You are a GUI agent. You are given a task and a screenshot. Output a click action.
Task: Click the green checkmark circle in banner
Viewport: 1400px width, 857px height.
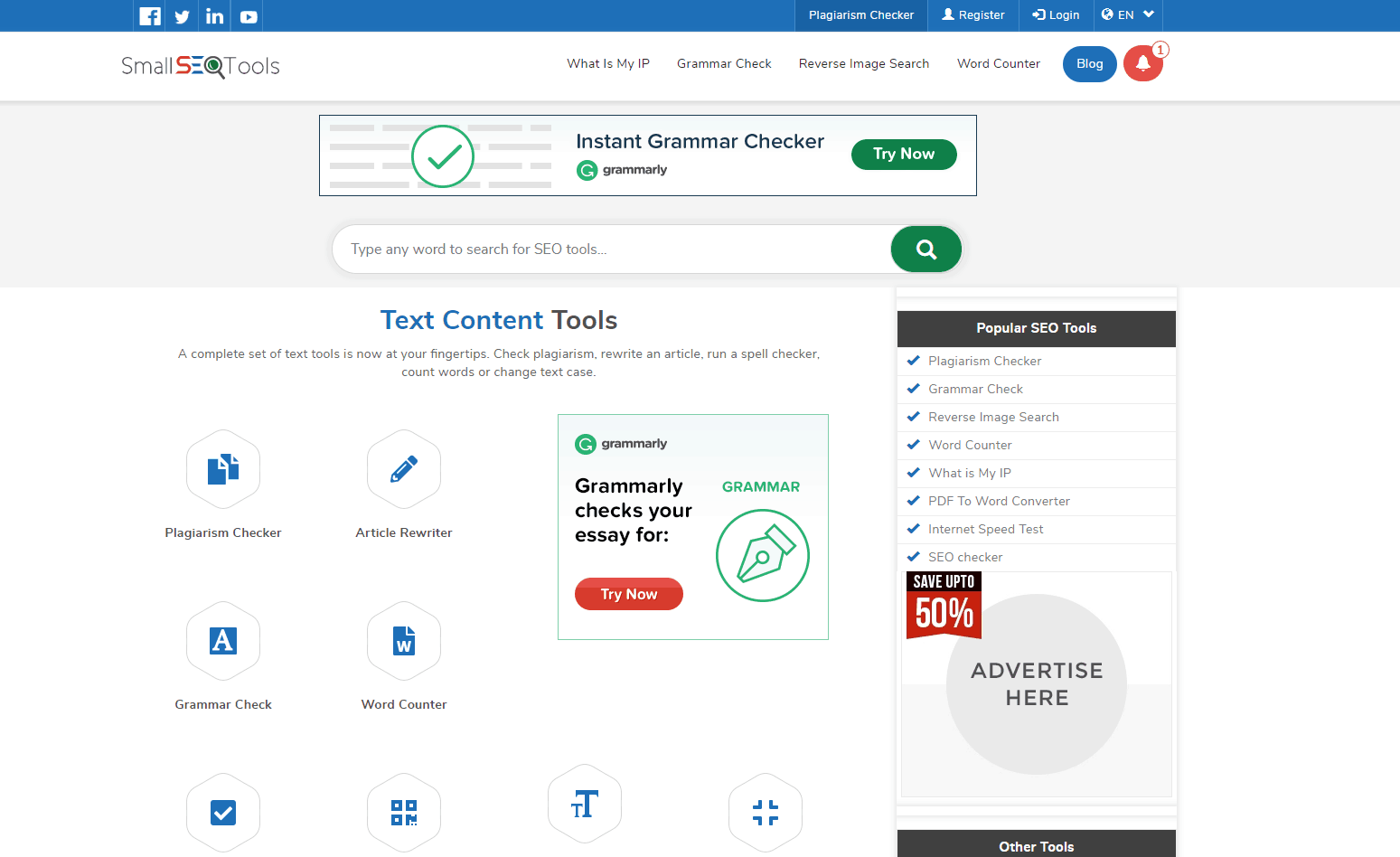pos(443,156)
